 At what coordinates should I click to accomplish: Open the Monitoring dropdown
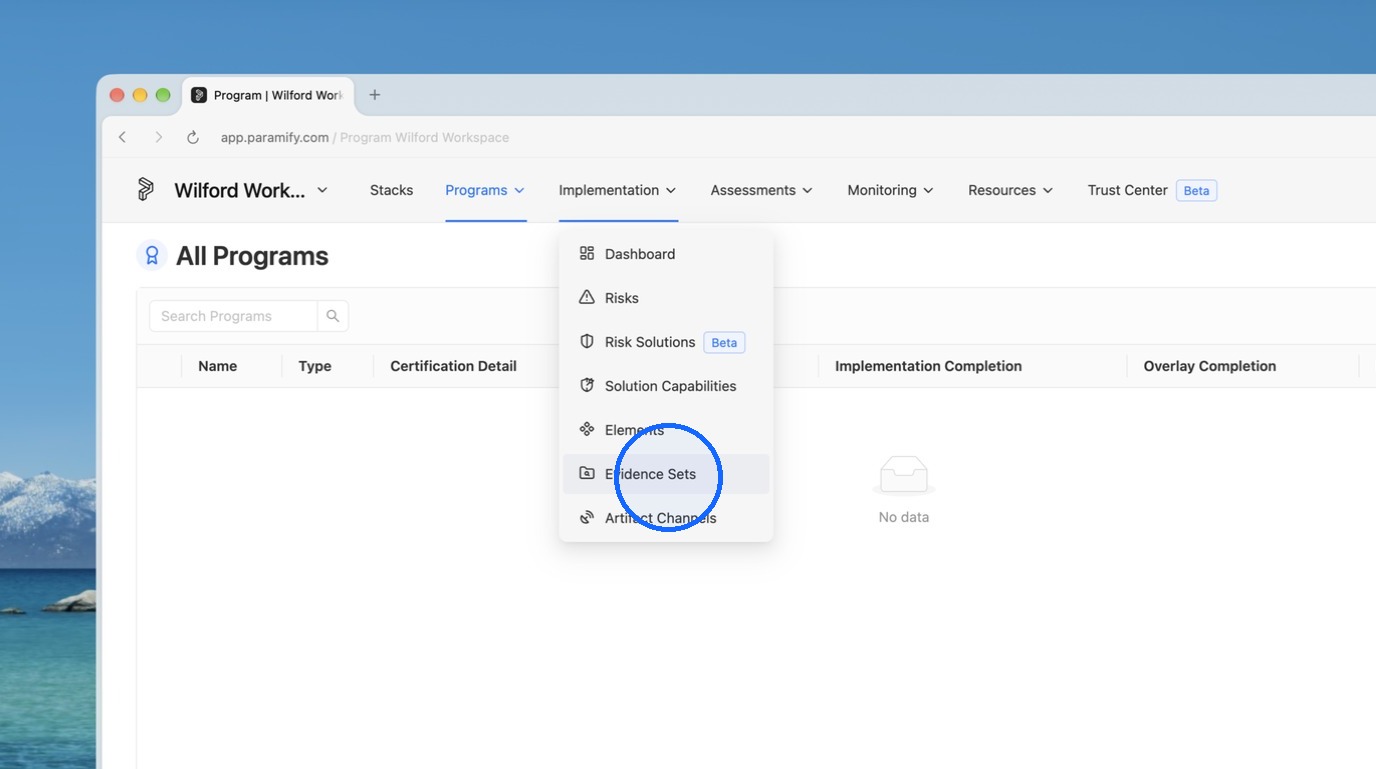click(890, 190)
